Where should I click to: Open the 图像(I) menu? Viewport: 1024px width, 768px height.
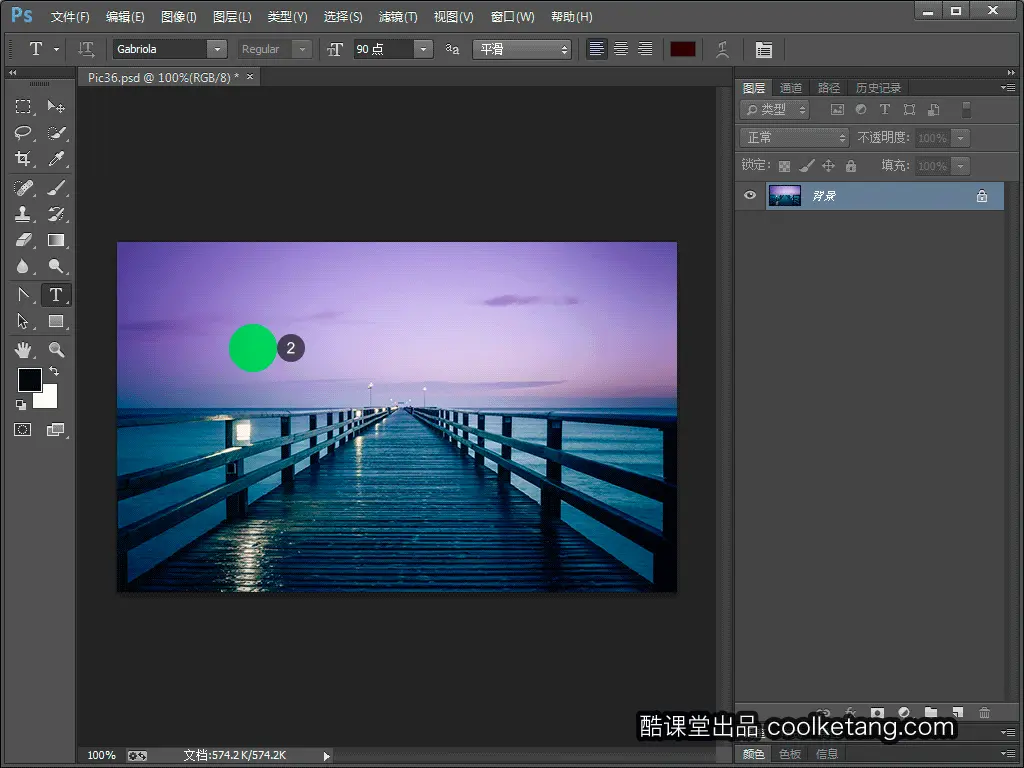point(179,17)
